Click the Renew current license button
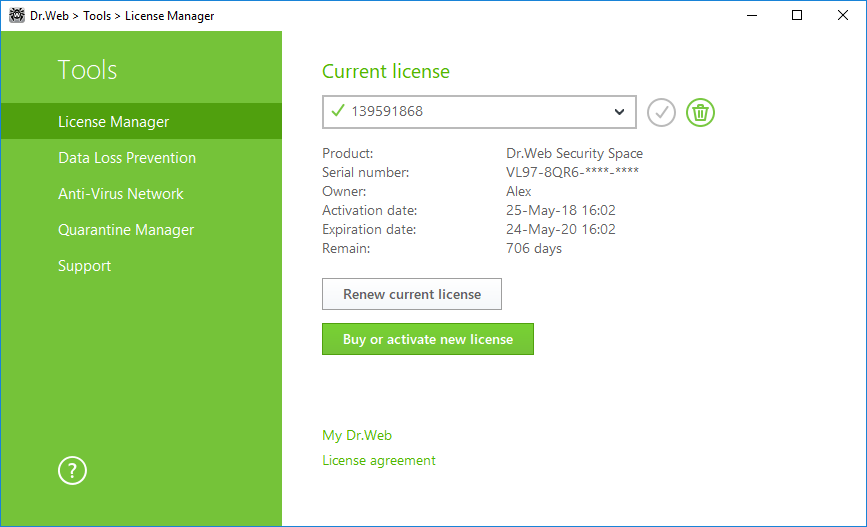This screenshot has width=867, height=527. (412, 294)
